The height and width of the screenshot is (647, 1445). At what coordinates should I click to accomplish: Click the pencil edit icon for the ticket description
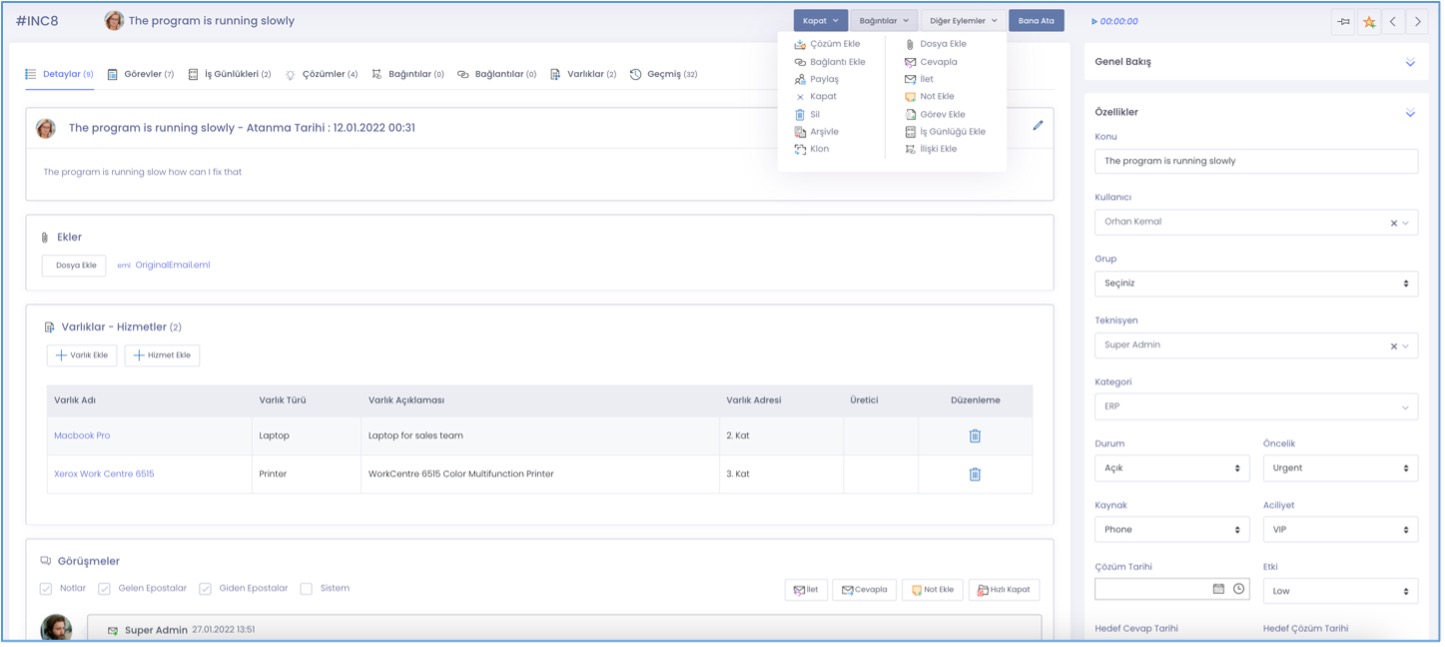[1037, 126]
